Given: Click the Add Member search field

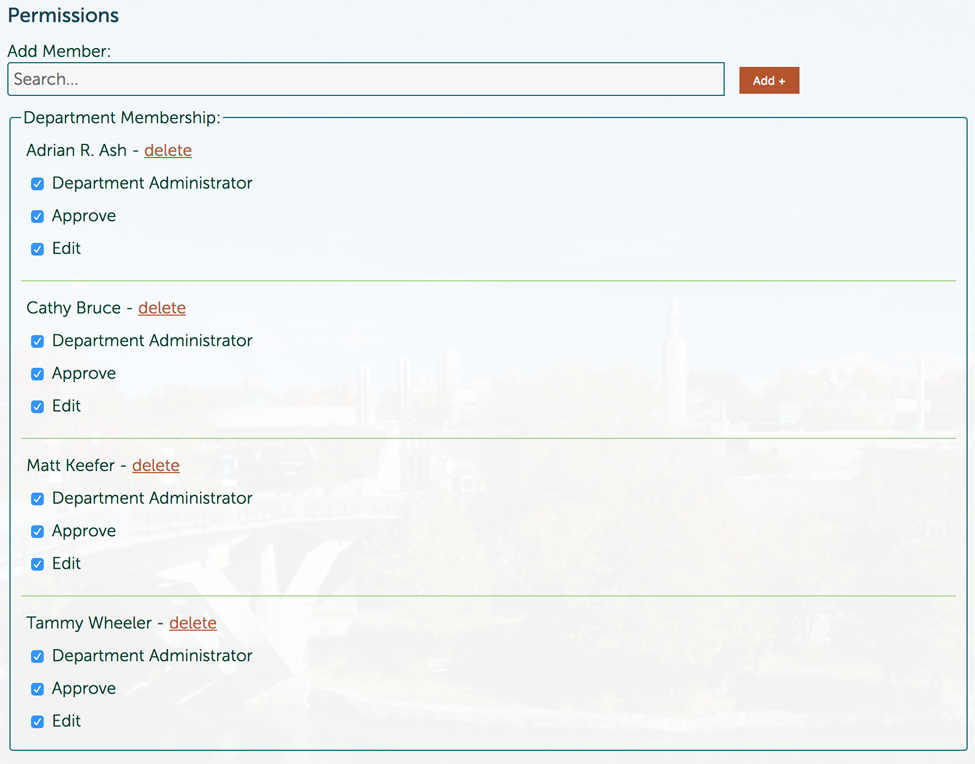Looking at the screenshot, I should point(365,79).
